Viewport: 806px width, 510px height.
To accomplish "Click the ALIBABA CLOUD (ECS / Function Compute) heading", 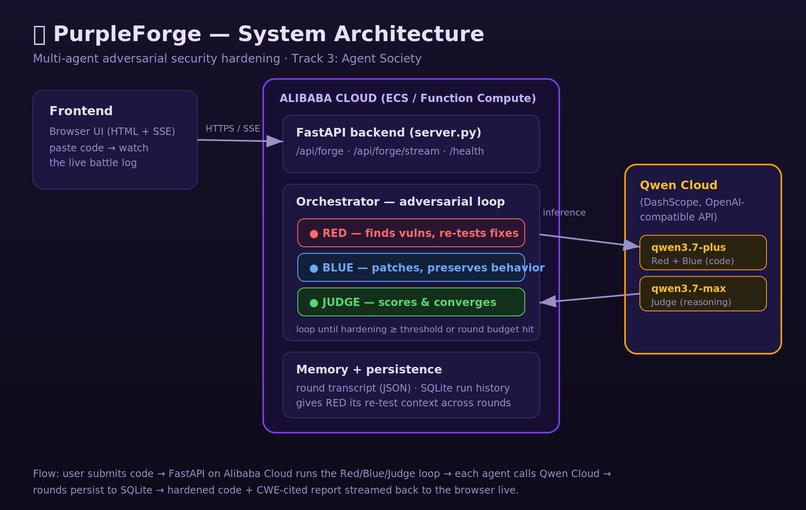I will 408,98.
